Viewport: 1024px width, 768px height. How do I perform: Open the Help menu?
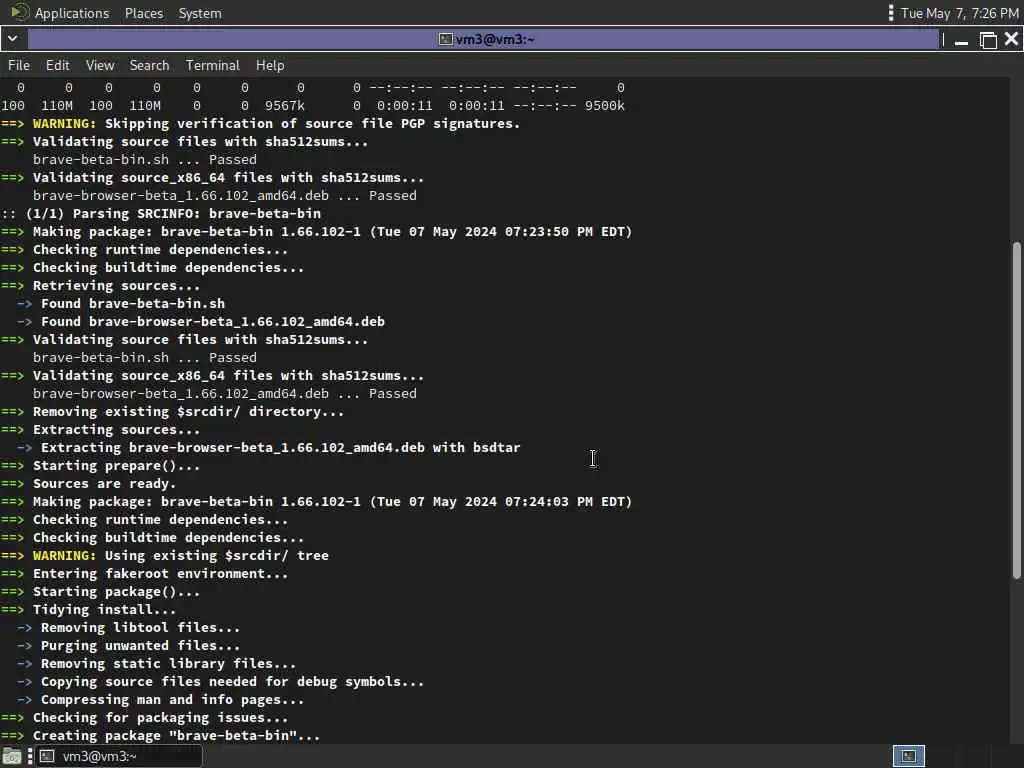click(270, 65)
